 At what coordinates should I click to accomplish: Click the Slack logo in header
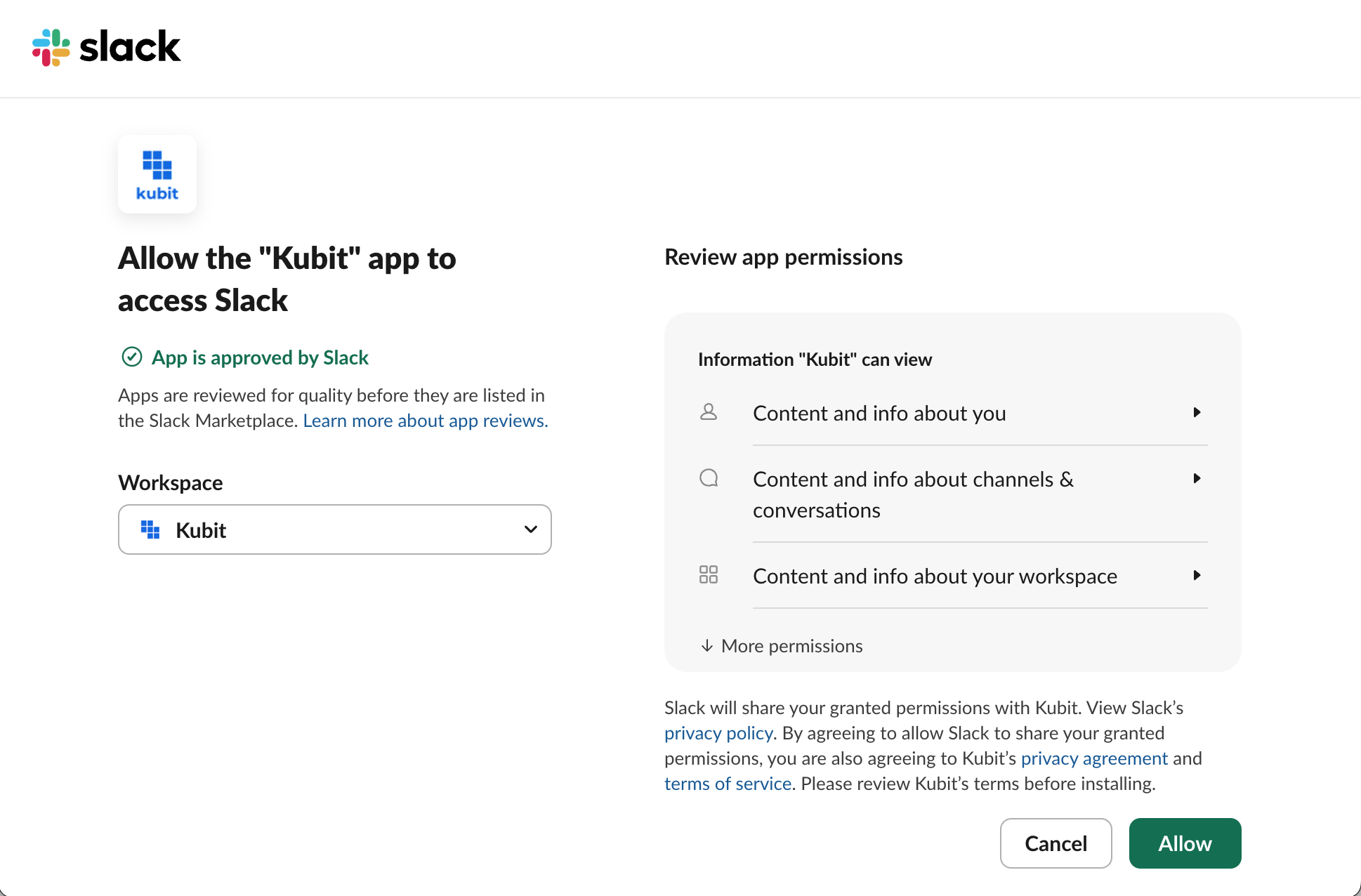tap(107, 47)
